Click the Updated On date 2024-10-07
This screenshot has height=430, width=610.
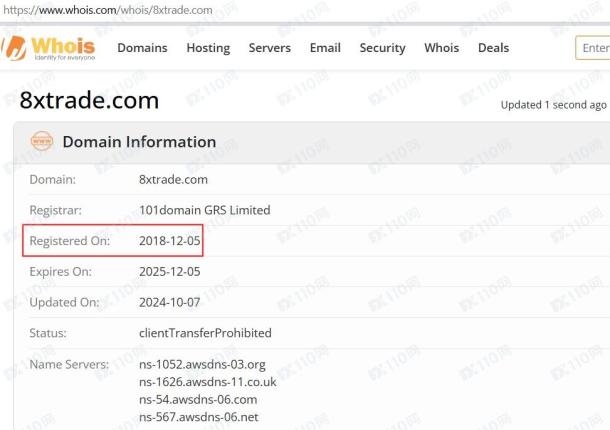tap(170, 302)
